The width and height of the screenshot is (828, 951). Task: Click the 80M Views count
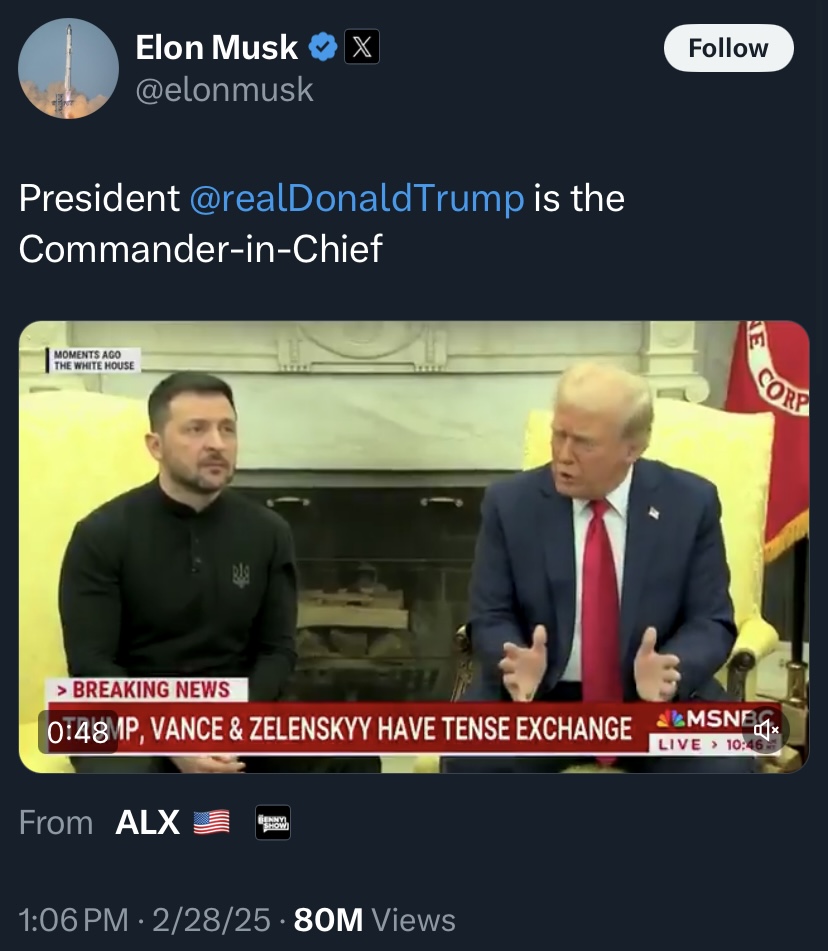(375, 920)
